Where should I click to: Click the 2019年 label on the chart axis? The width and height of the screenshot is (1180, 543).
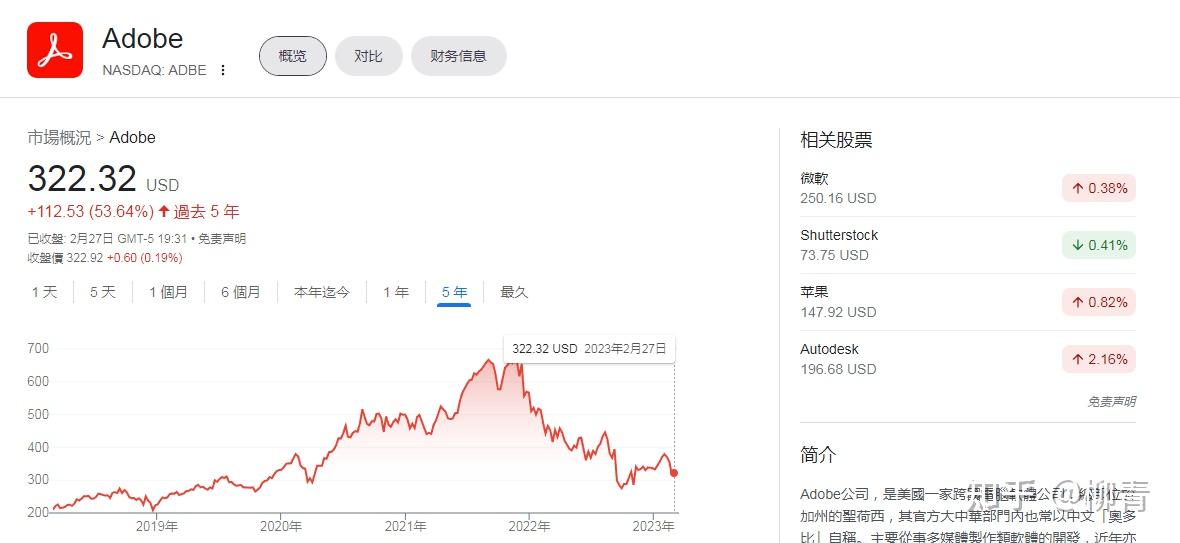pyautogui.click(x=157, y=526)
